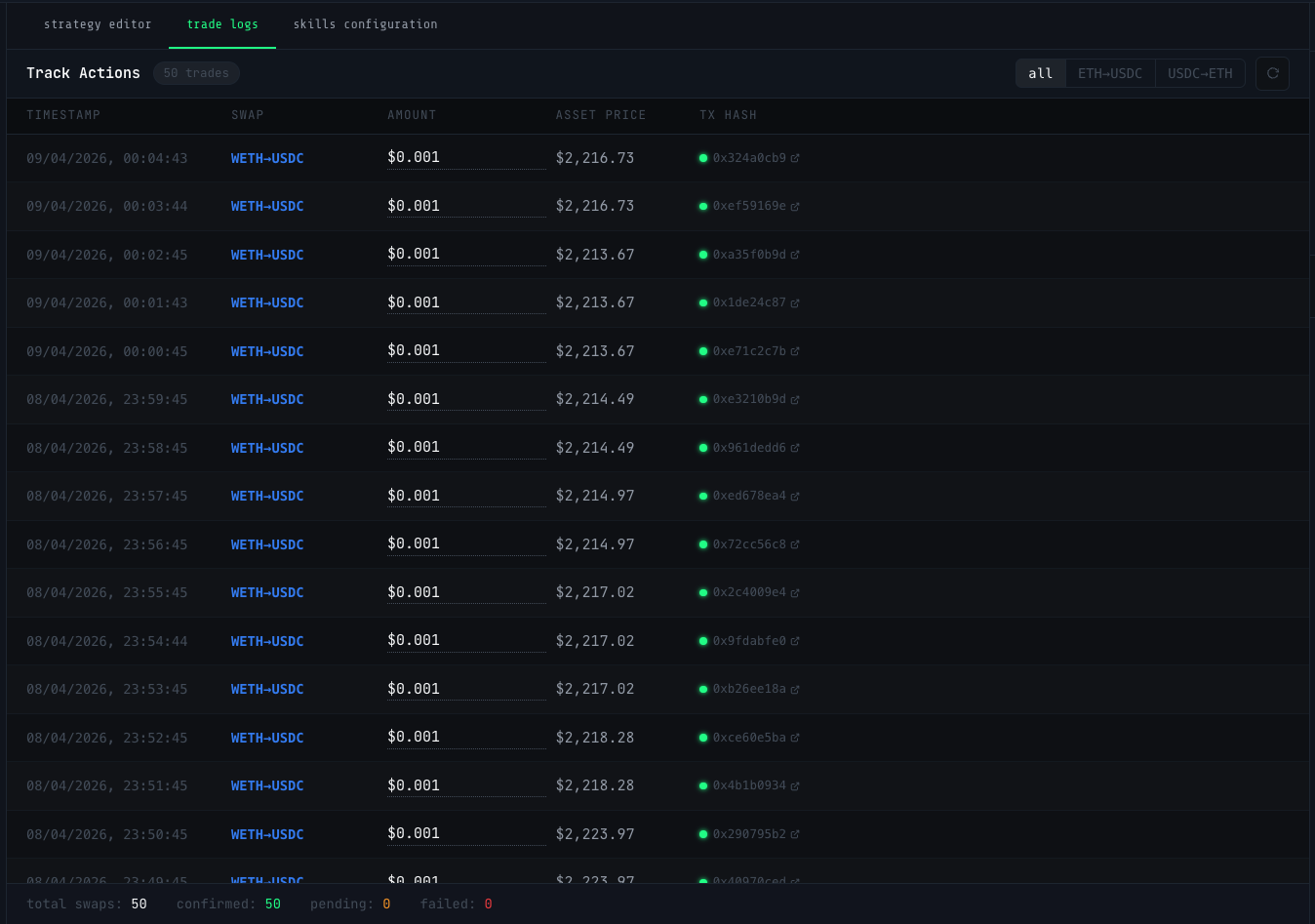Image resolution: width=1315 pixels, height=924 pixels.
Task: Click external link icon beside 0x2c4009e4
Action: 795,593
